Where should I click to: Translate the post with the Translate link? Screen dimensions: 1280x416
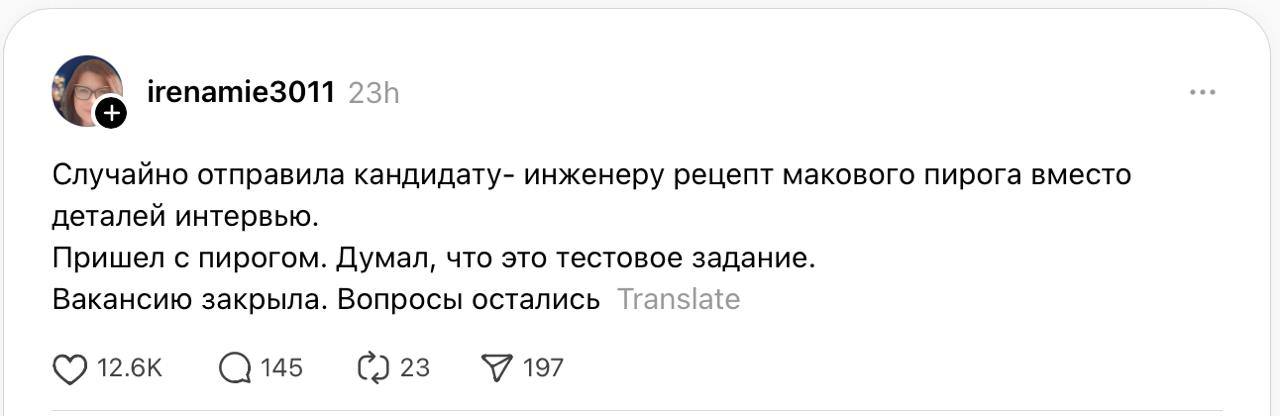pos(678,299)
